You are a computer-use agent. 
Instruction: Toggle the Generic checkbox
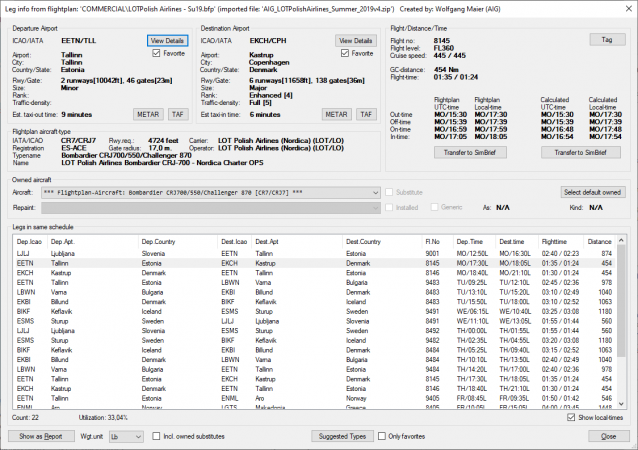tap(435, 207)
